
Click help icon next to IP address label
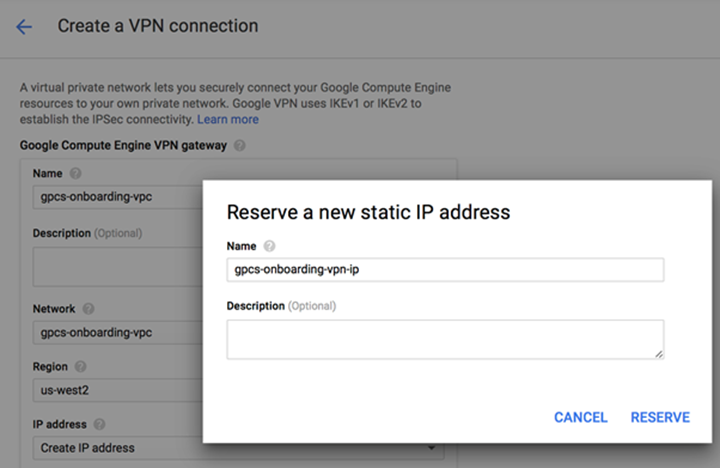[97, 425]
